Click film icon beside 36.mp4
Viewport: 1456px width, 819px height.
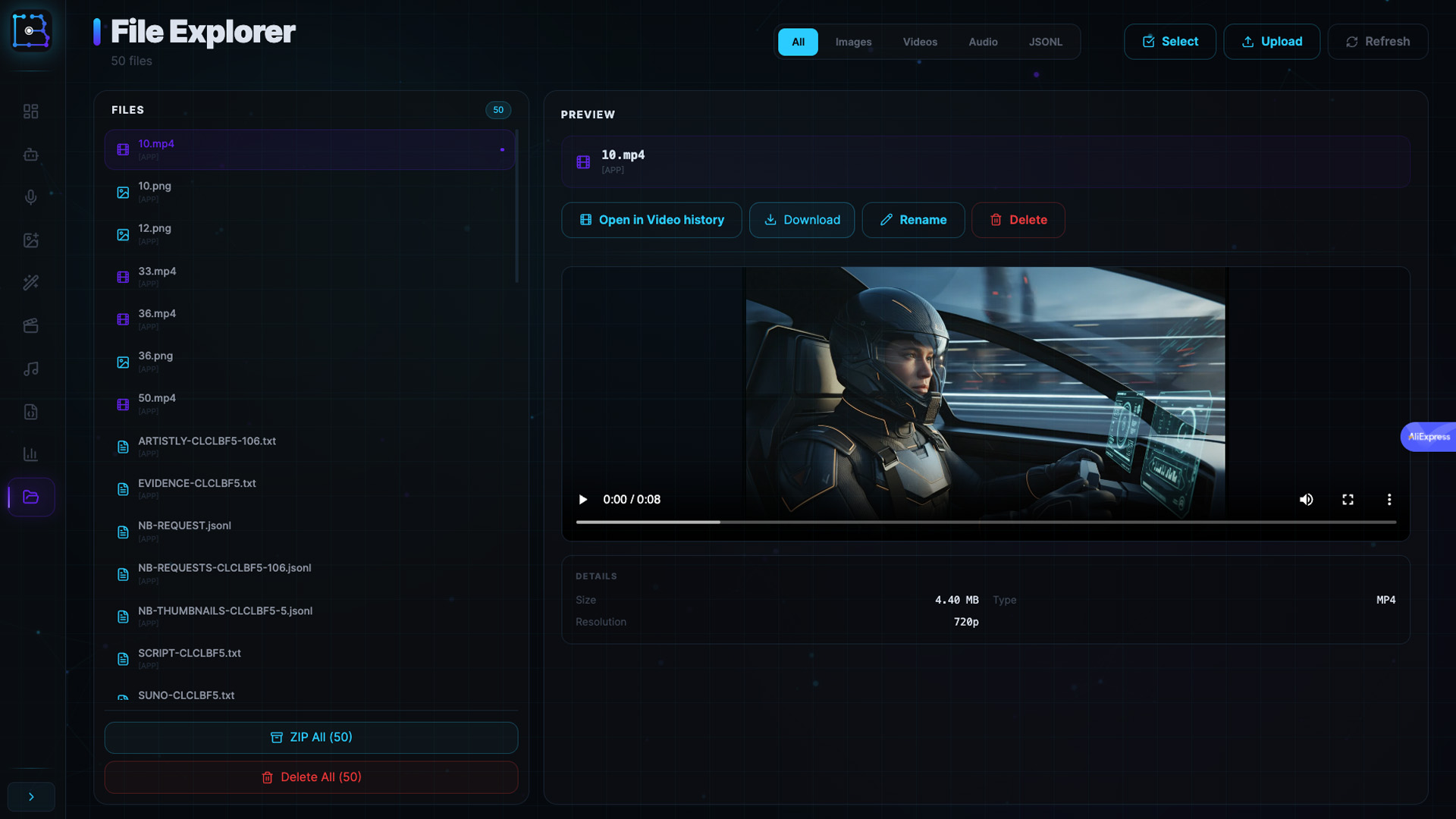(x=123, y=319)
